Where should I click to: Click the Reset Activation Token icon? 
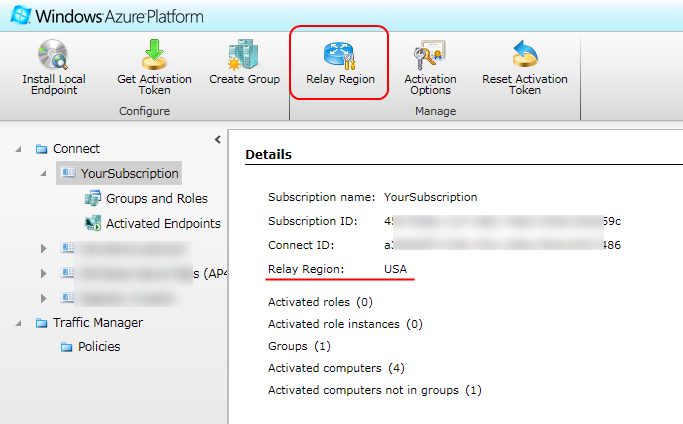(524, 54)
